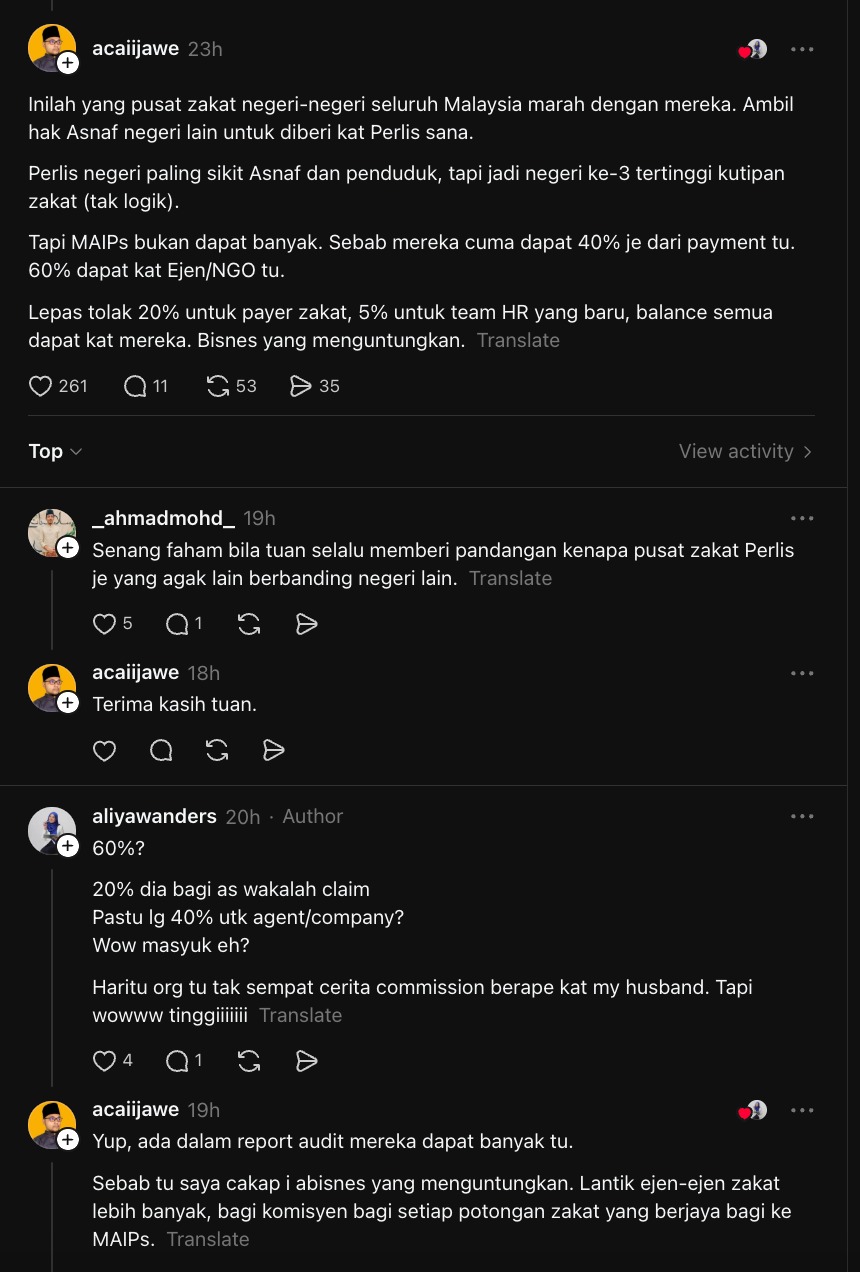Repost acaiijawe's main post

[x=216, y=386]
